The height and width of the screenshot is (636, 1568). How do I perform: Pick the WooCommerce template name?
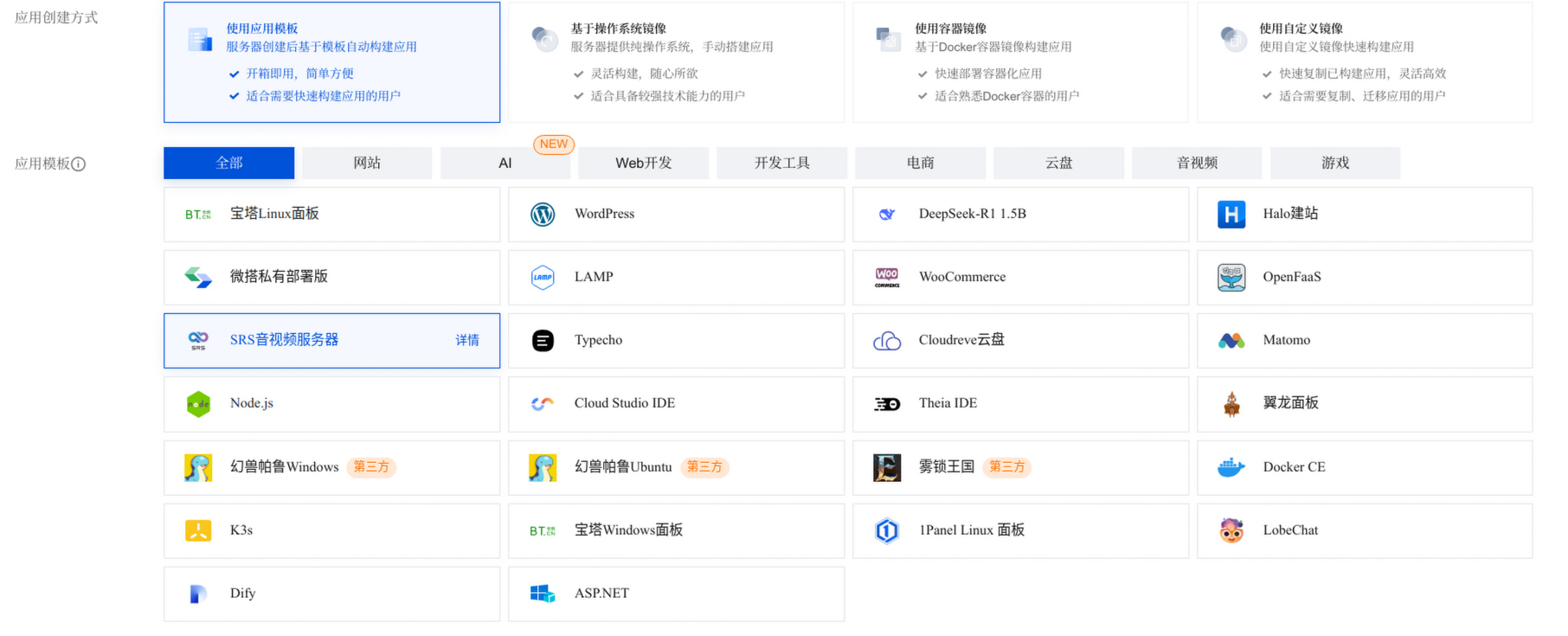pyautogui.click(x=962, y=277)
